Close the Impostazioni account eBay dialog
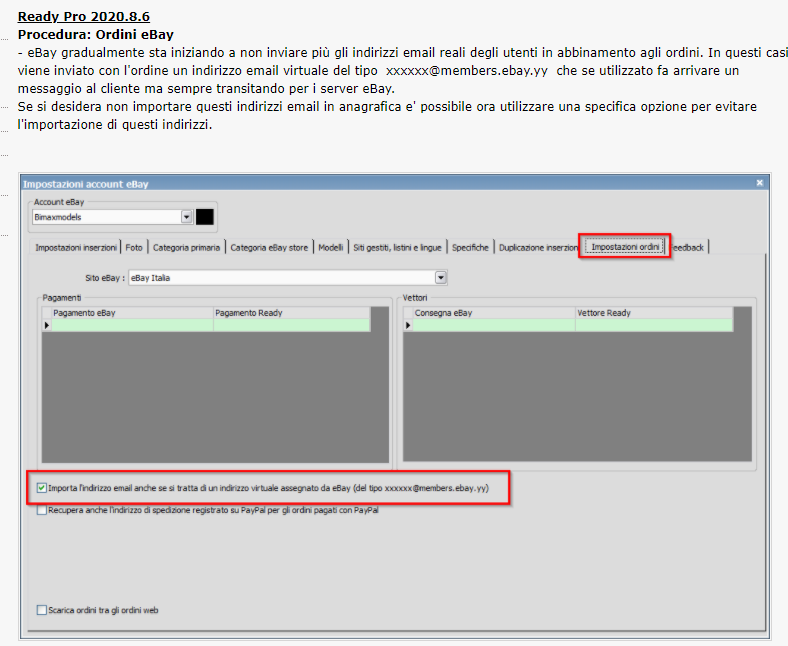The image size is (788, 646). (759, 183)
